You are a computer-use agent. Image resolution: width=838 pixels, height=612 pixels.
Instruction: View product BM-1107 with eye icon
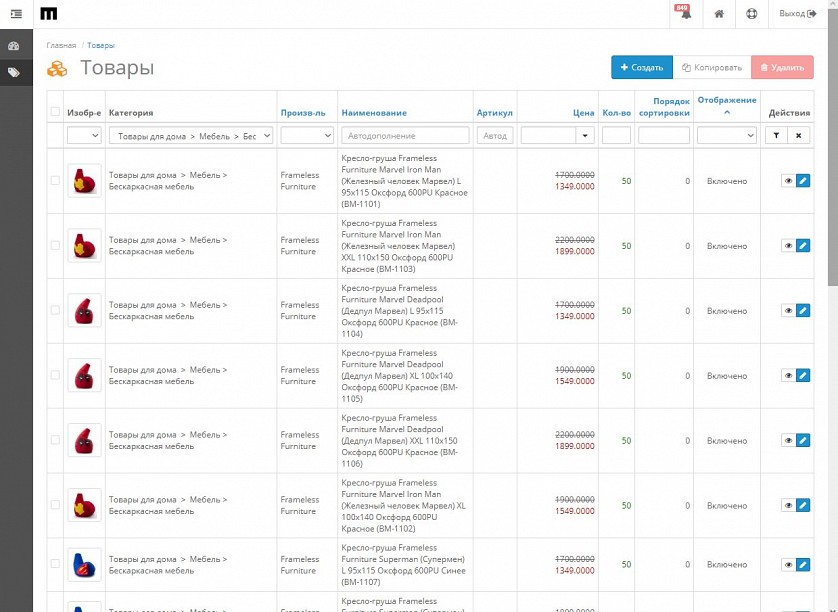(x=788, y=564)
